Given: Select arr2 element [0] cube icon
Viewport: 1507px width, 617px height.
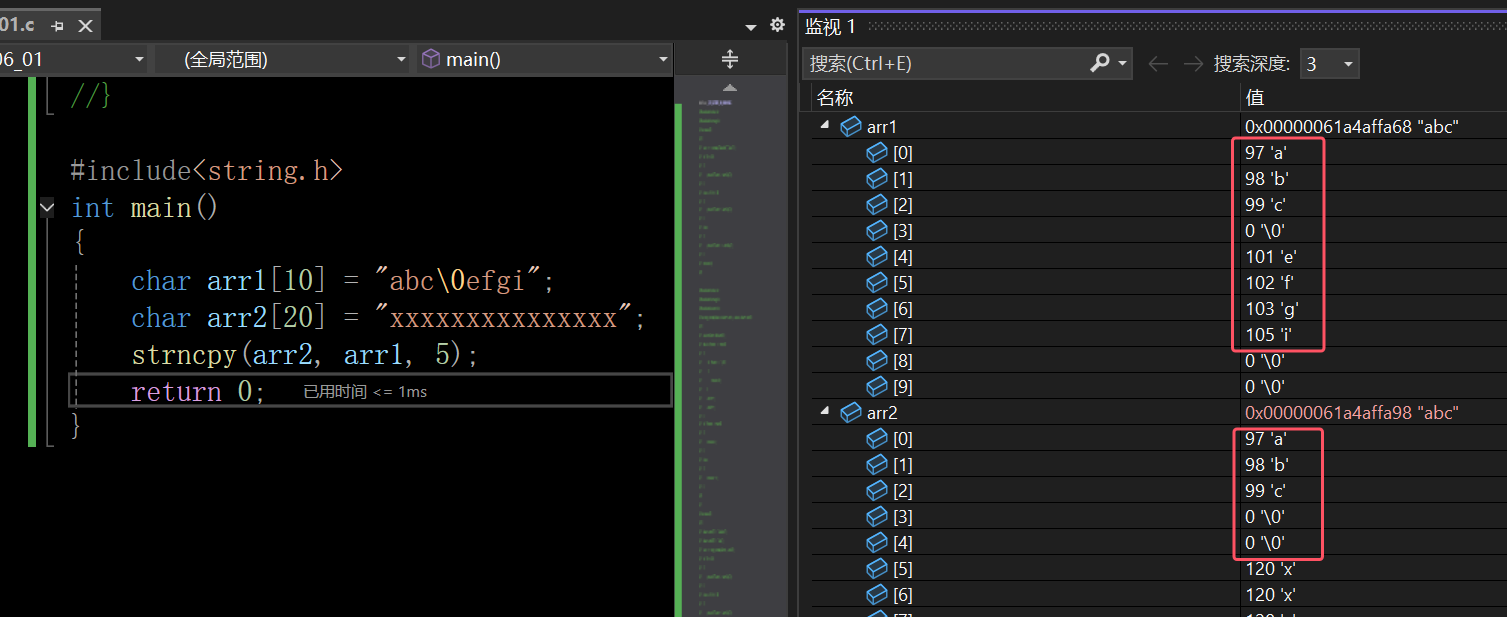Looking at the screenshot, I should [877, 438].
